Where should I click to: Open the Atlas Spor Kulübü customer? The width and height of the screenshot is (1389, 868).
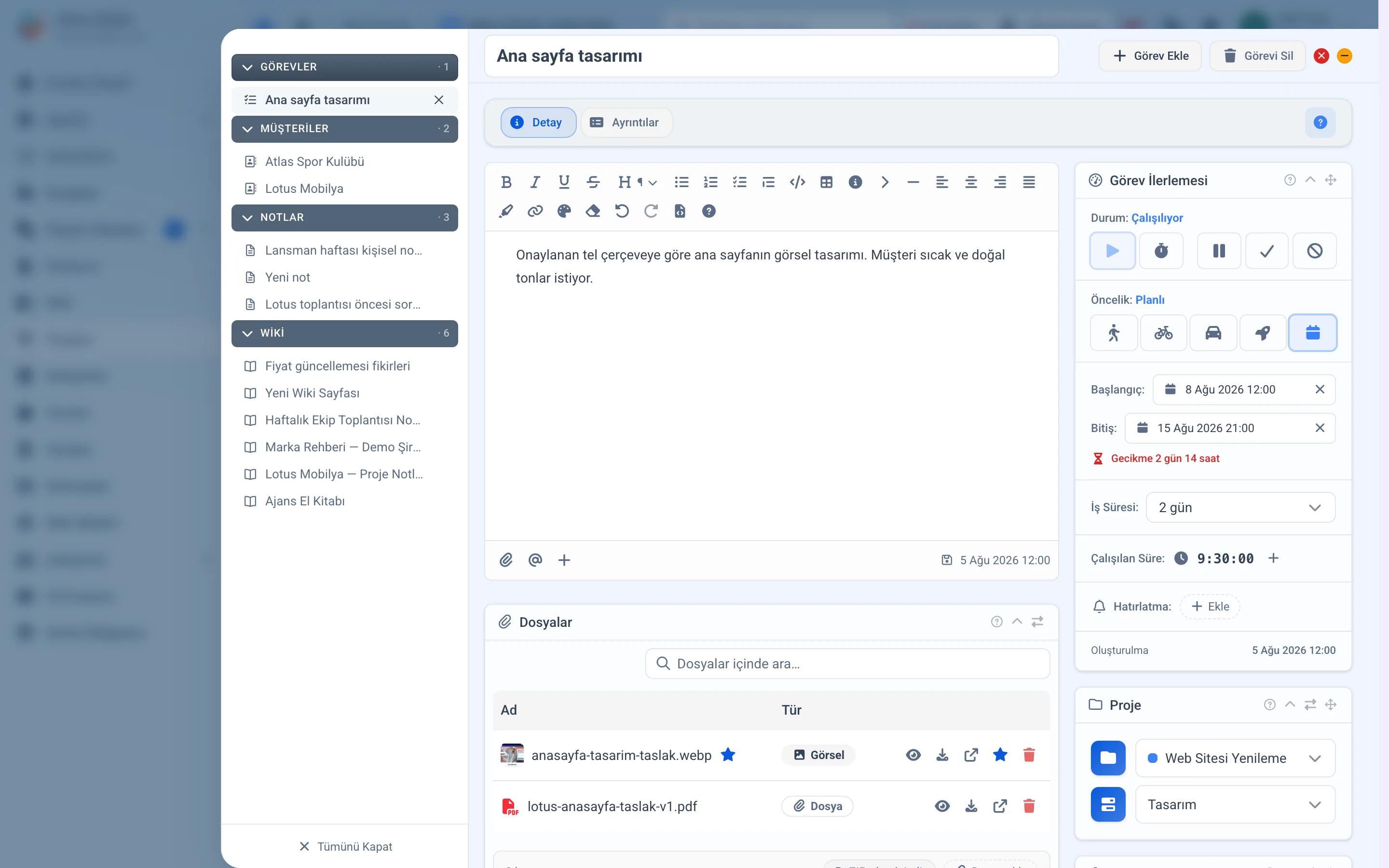pos(344,162)
